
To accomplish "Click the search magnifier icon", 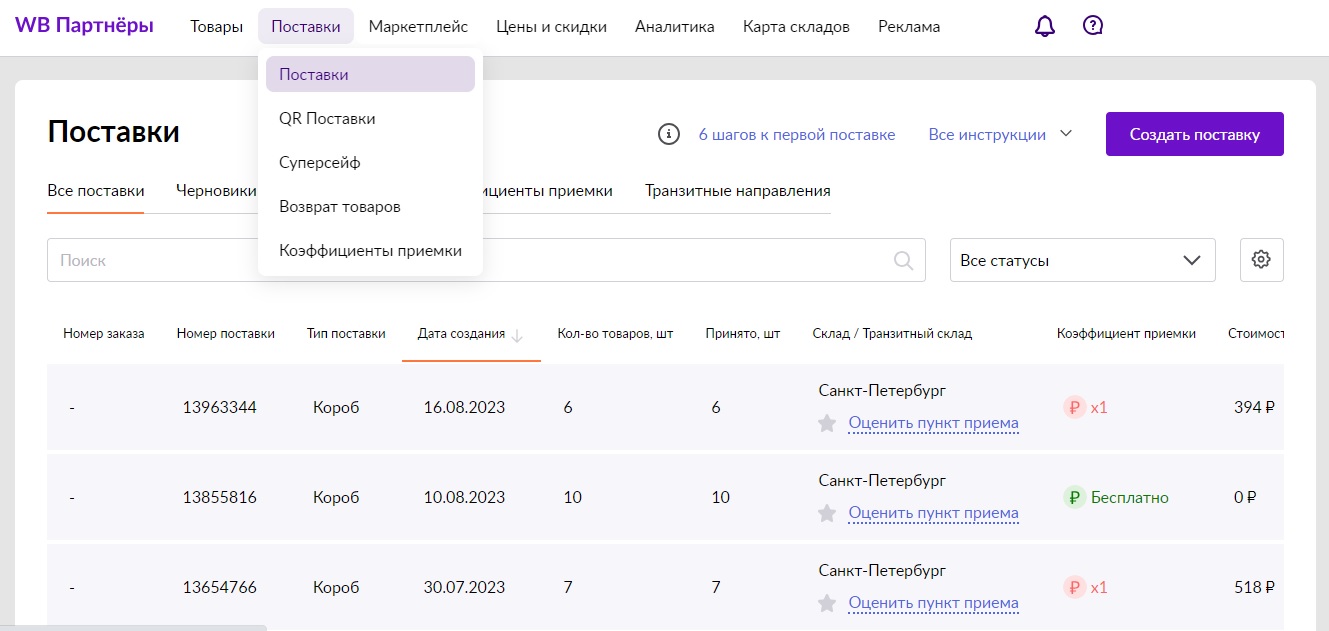I will tap(903, 260).
